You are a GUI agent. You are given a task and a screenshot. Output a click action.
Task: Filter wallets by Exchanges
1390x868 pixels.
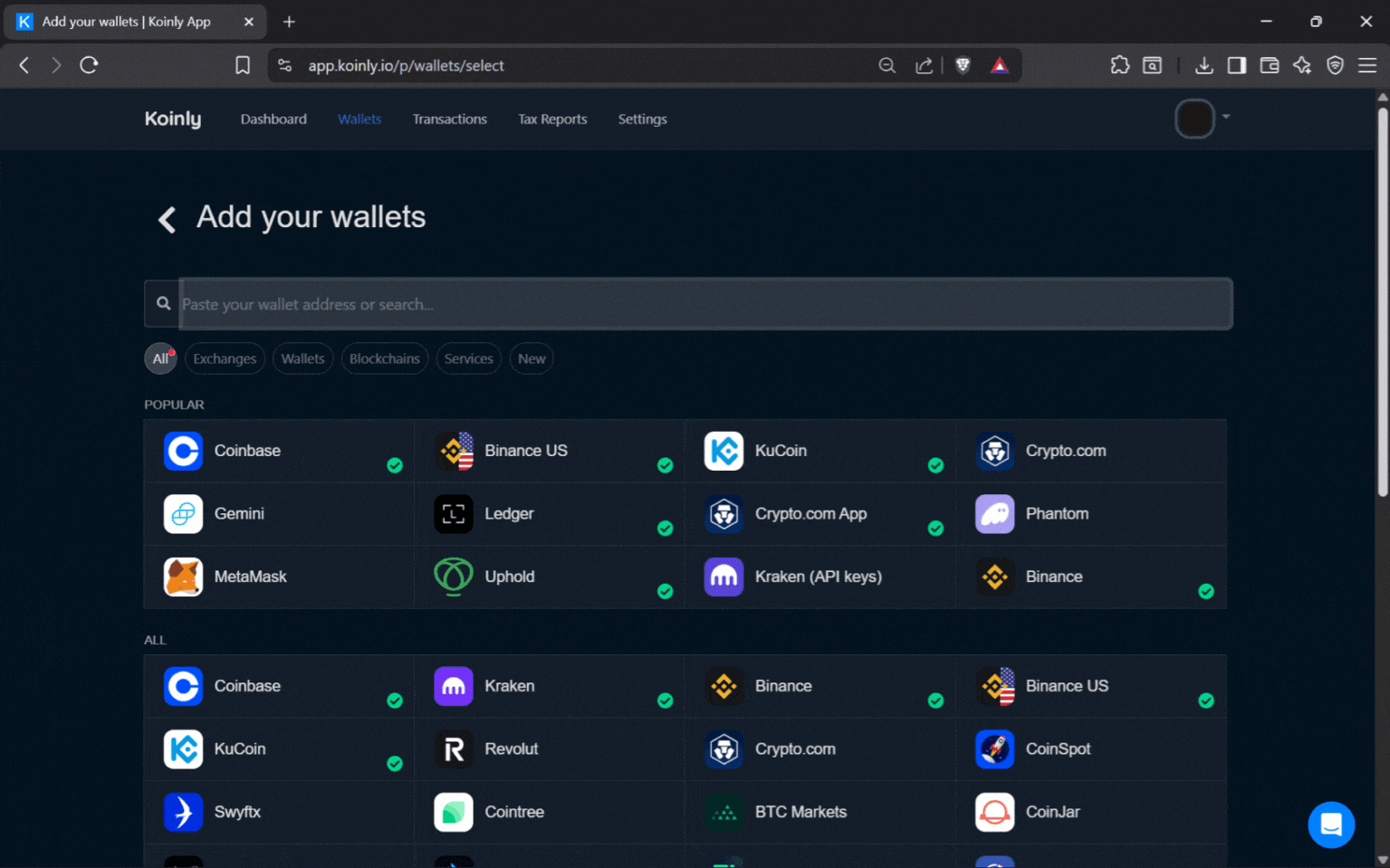click(x=224, y=358)
